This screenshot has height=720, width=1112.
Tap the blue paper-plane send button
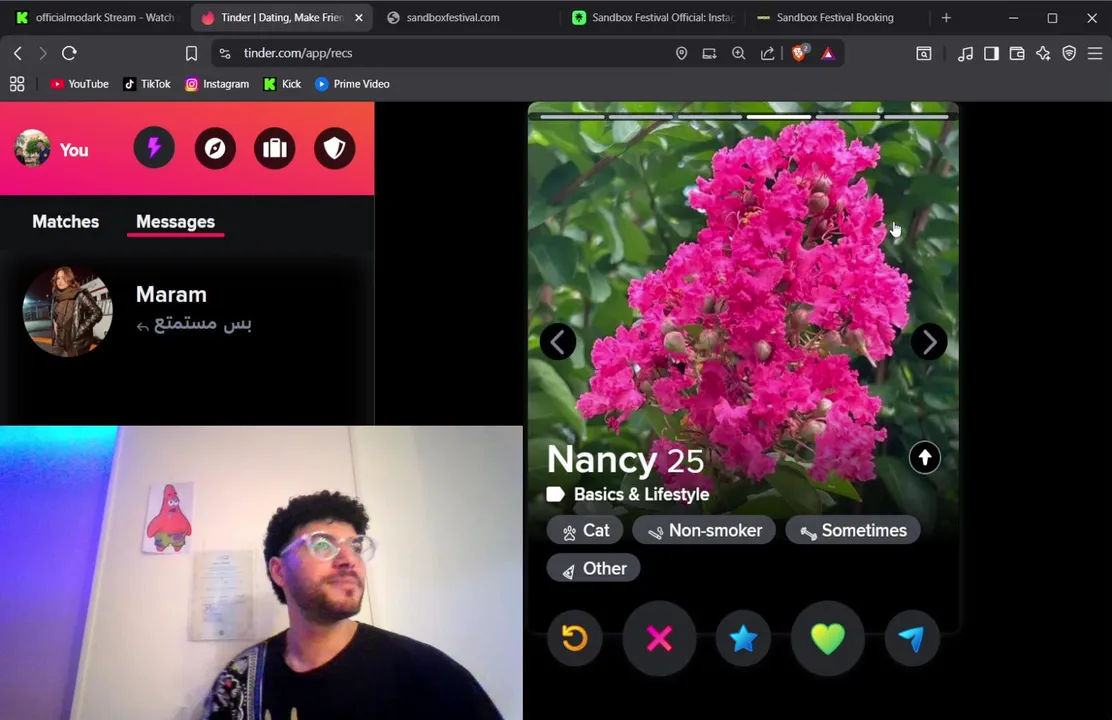pos(912,638)
